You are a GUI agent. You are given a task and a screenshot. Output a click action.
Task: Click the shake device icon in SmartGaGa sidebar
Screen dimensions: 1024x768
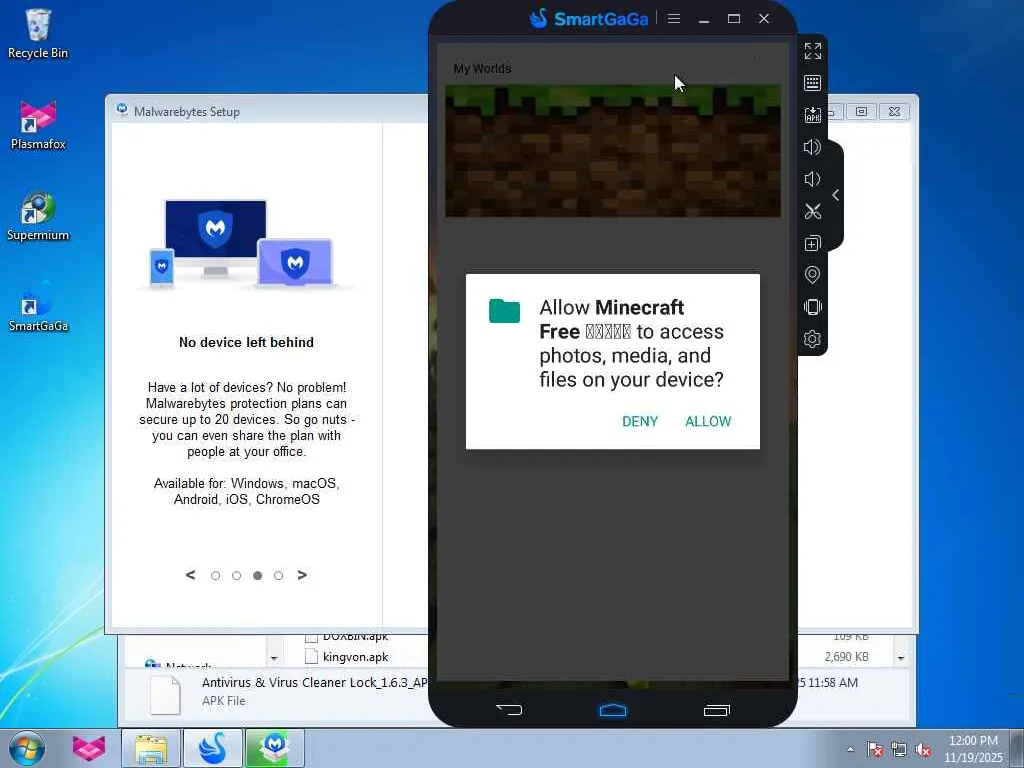coord(812,307)
